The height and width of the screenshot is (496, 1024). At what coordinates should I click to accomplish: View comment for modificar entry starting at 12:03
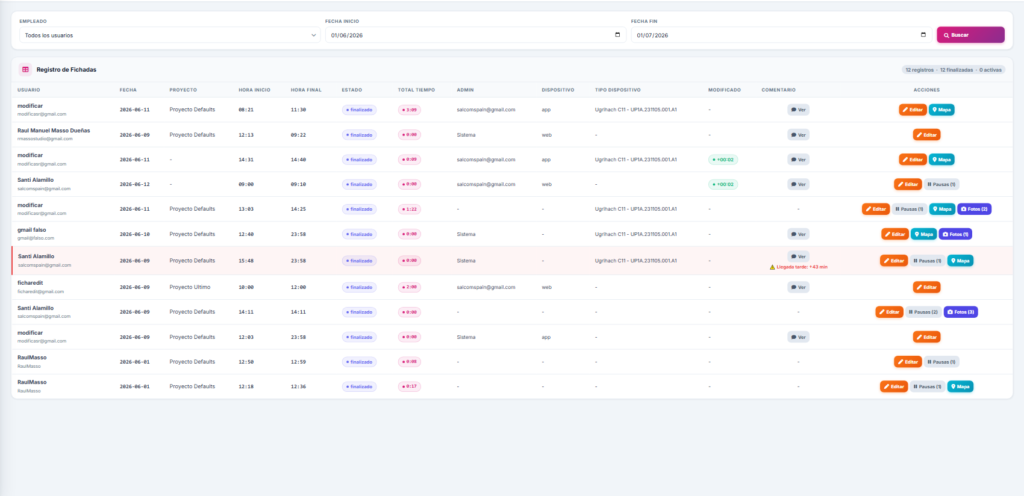(x=798, y=337)
